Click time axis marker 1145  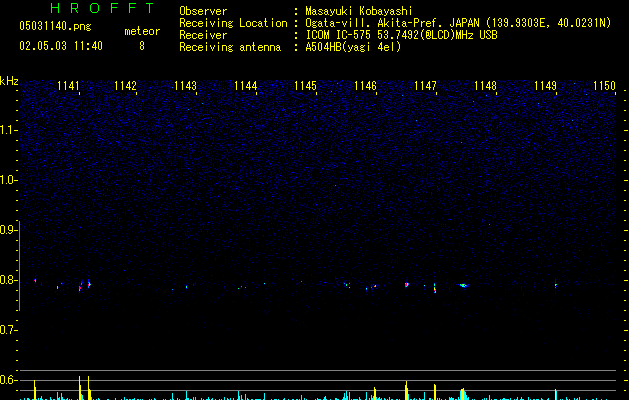[305, 86]
